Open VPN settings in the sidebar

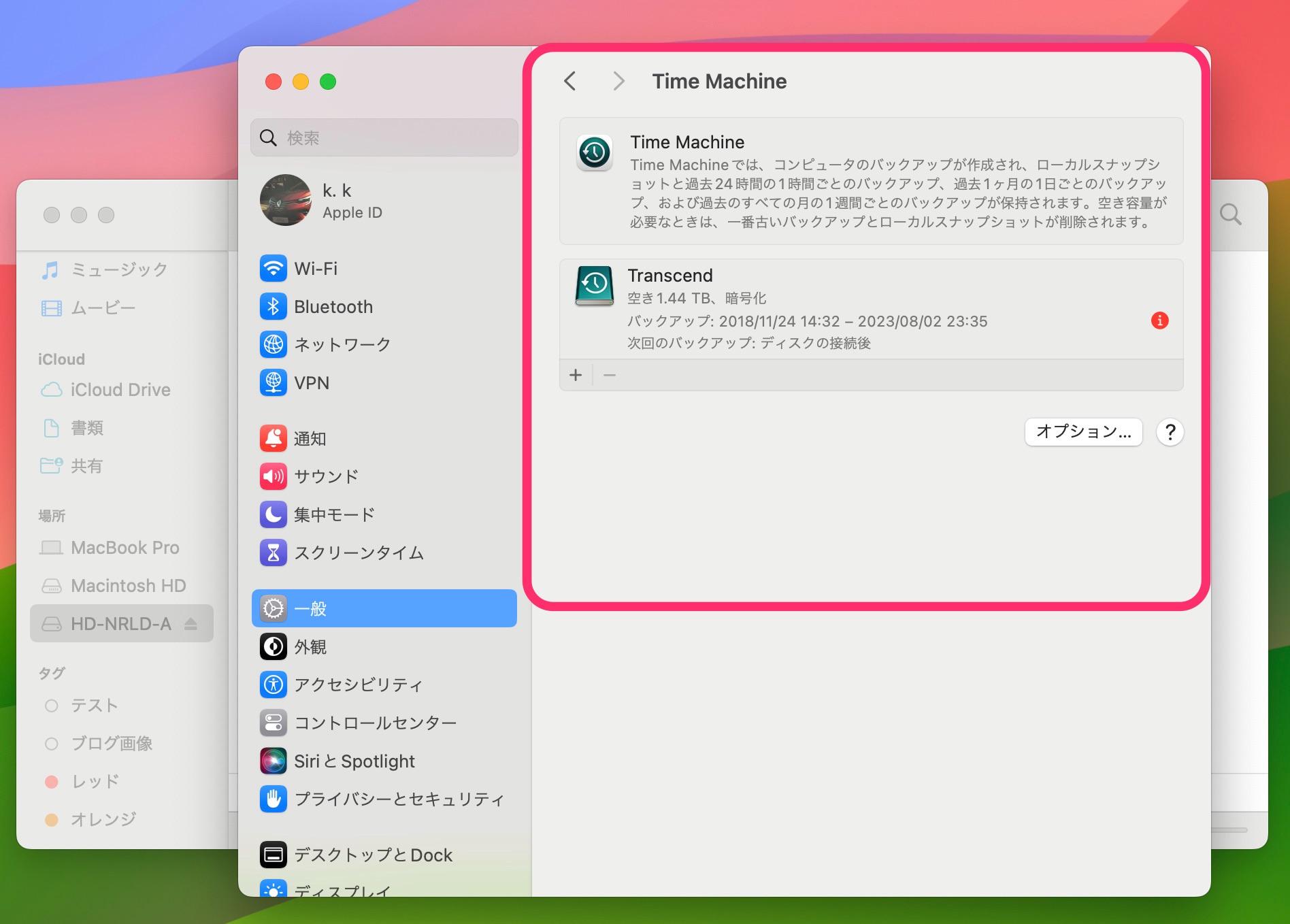pos(384,383)
